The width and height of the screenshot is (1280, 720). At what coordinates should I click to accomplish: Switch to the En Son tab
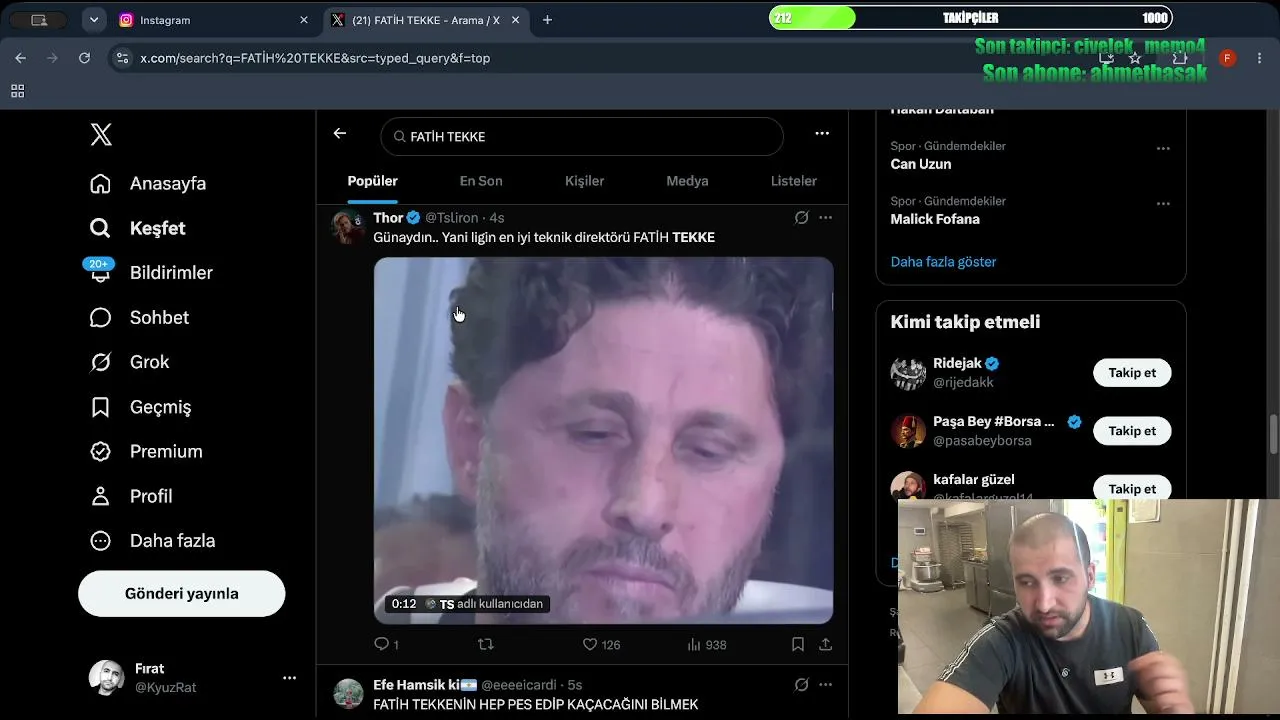click(481, 181)
